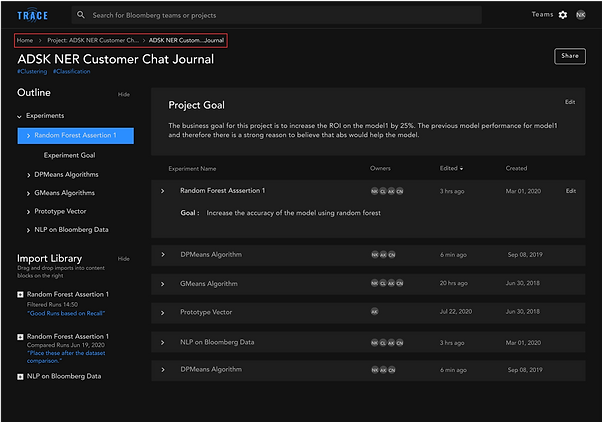This screenshot has height=422, width=602.
Task: Expand the GMeans Algorithm row chevron
Action: (162, 284)
